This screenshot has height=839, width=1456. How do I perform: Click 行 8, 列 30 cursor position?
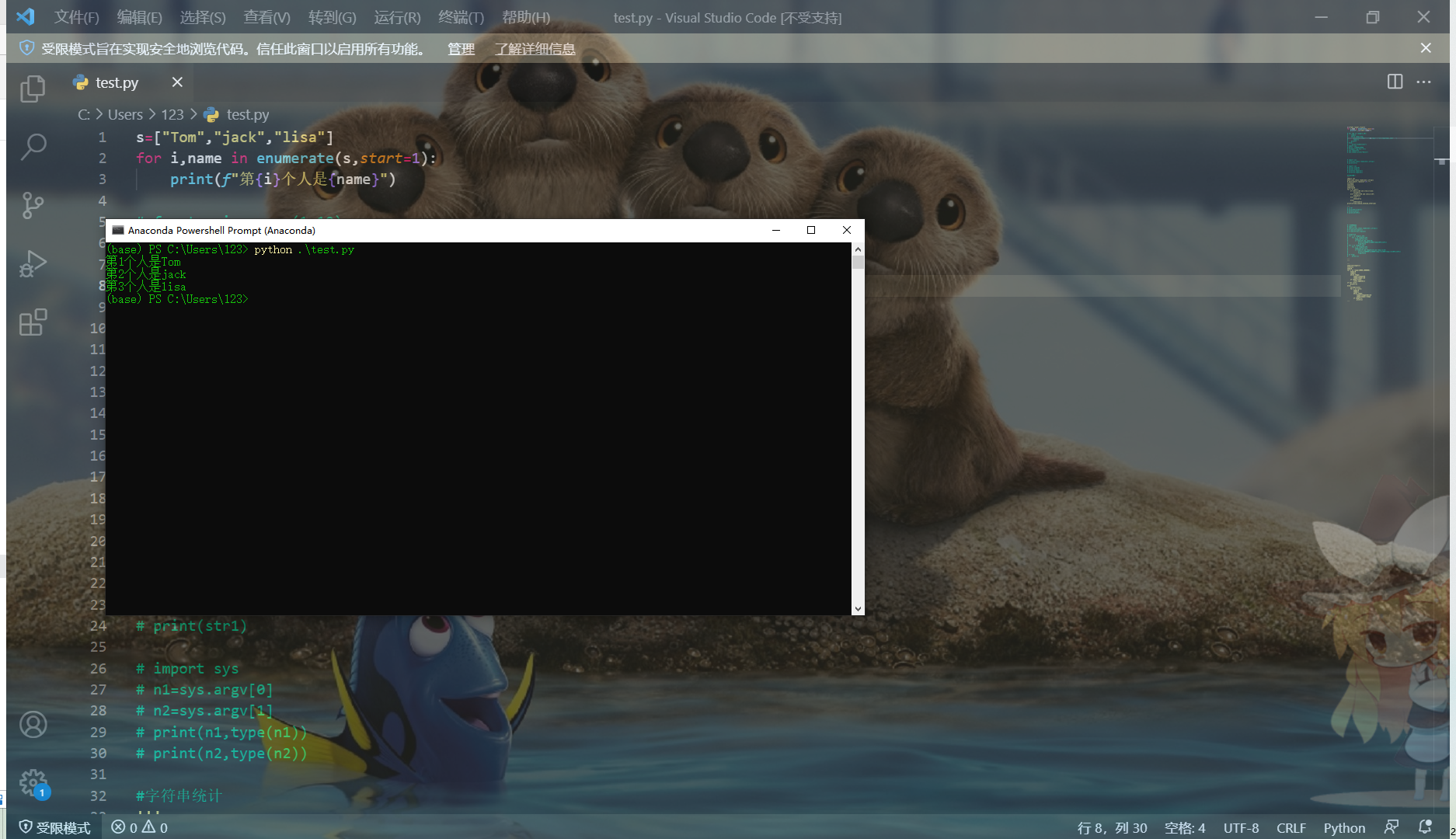(1112, 827)
